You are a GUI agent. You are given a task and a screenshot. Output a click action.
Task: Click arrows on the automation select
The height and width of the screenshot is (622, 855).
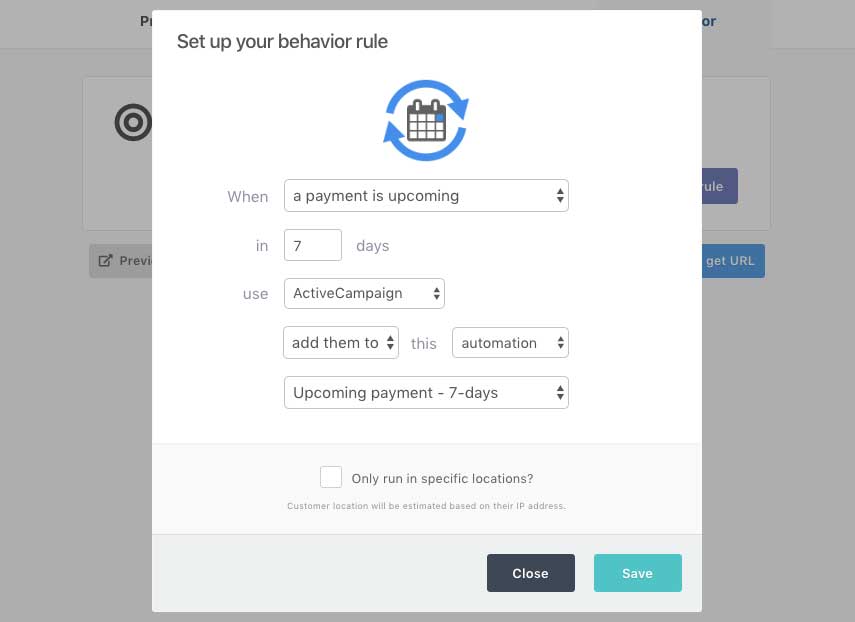(560, 342)
